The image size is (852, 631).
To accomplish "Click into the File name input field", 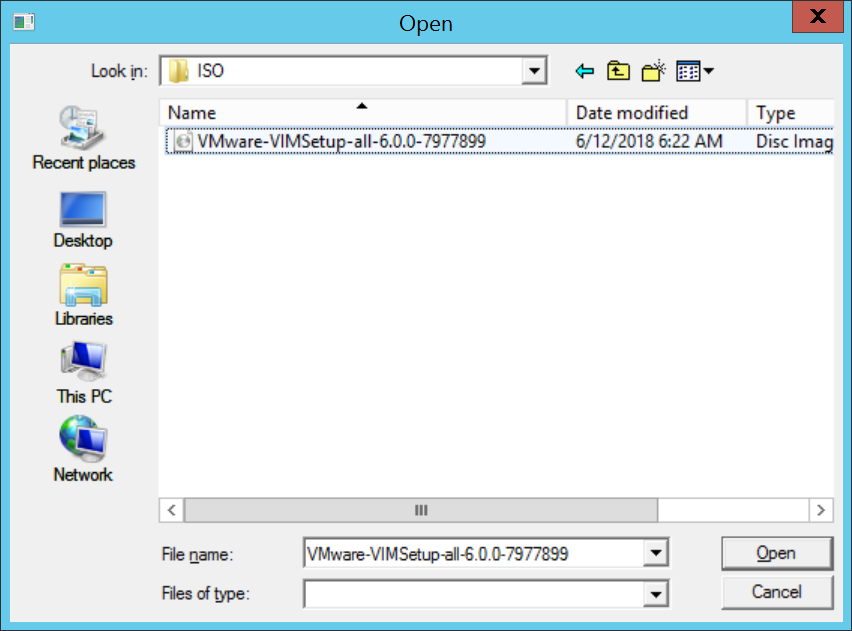I will 473,553.
